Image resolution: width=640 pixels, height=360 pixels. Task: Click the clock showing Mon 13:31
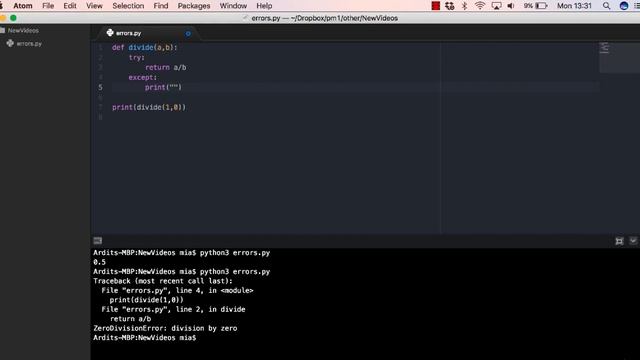(x=574, y=6)
